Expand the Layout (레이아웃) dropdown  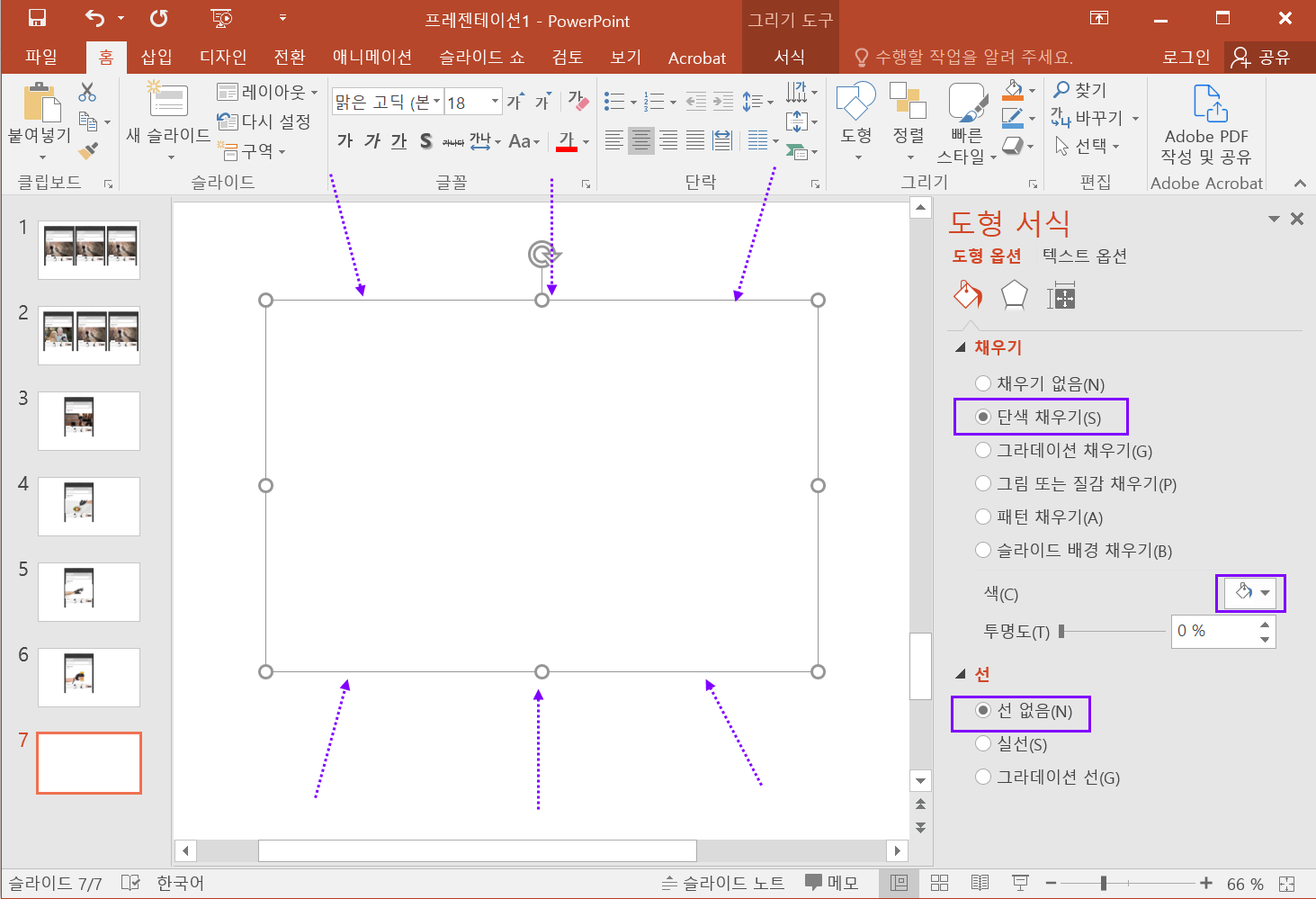267,92
